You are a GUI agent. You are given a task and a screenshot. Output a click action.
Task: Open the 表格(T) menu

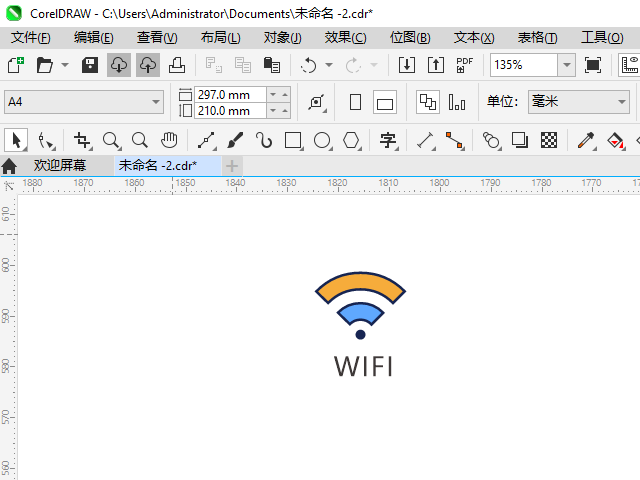point(537,38)
